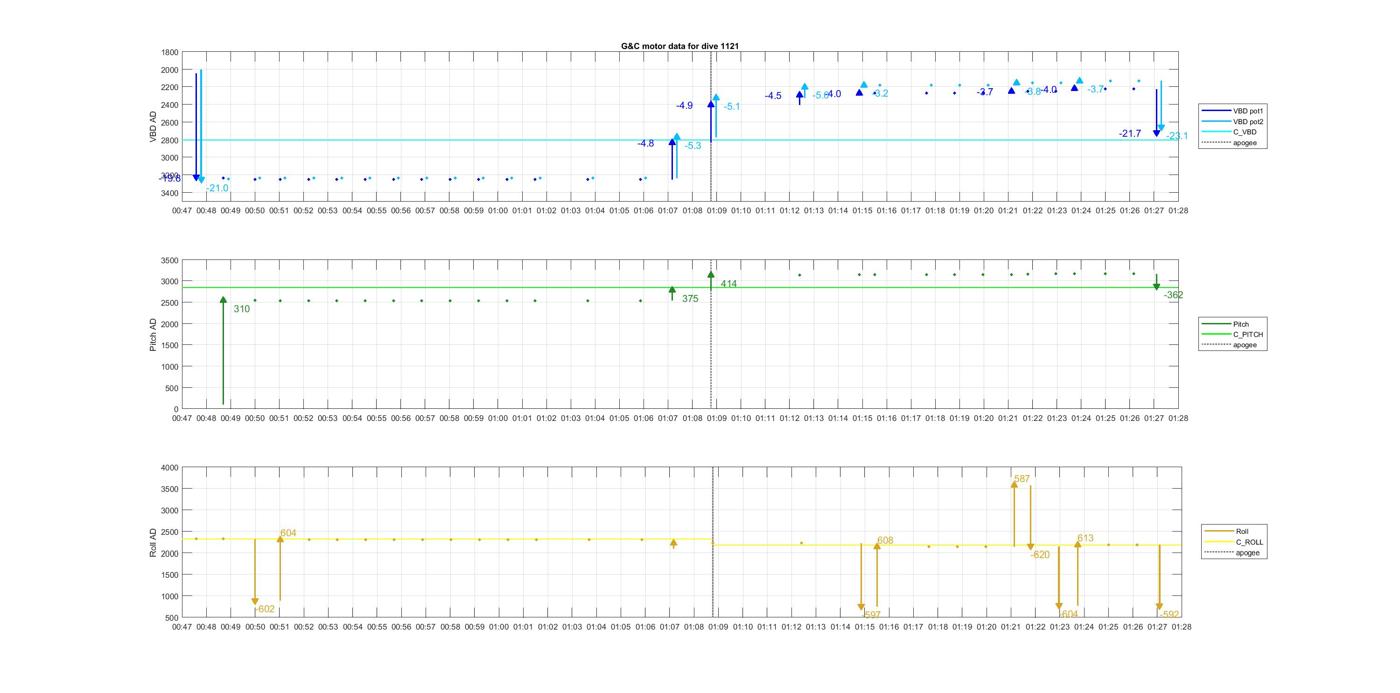The image size is (1400, 693).
Task: Click the '-23.1' VBD data label
Action: coord(1177,136)
